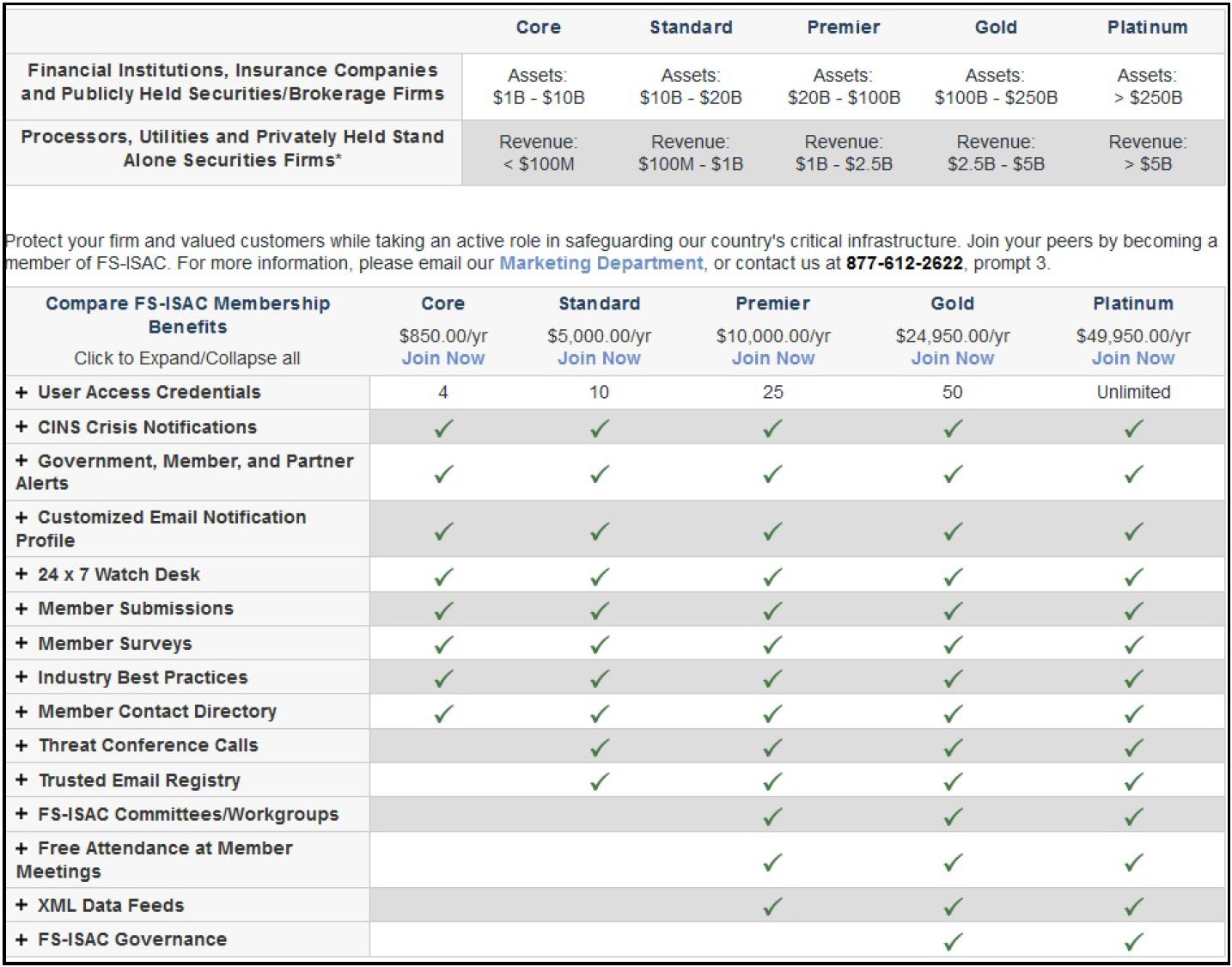The height and width of the screenshot is (967, 1232).
Task: Click Join Now under Standard membership
Action: (599, 358)
